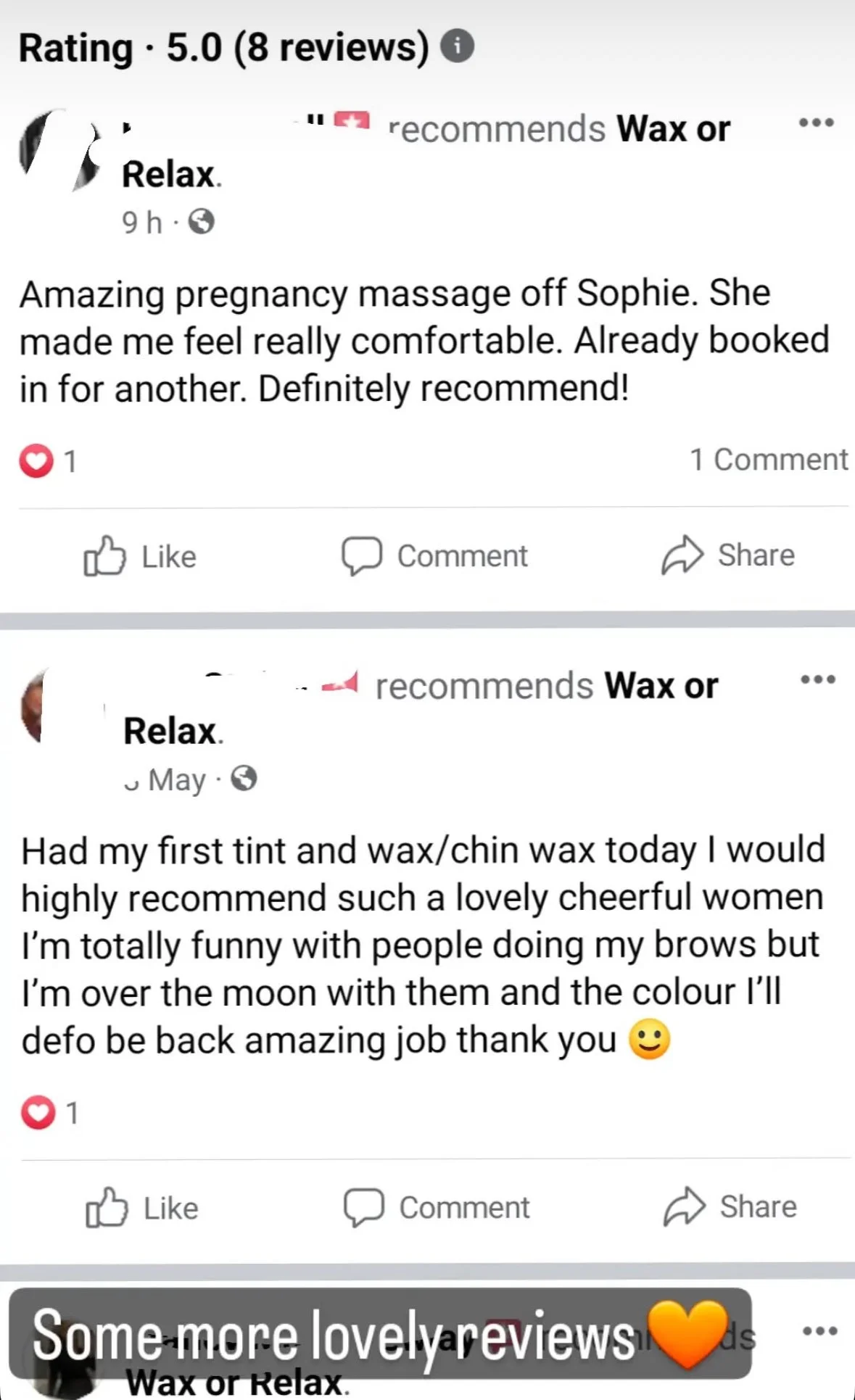Like the tint and wax review
This screenshot has height=1400, width=855.
[142, 1207]
